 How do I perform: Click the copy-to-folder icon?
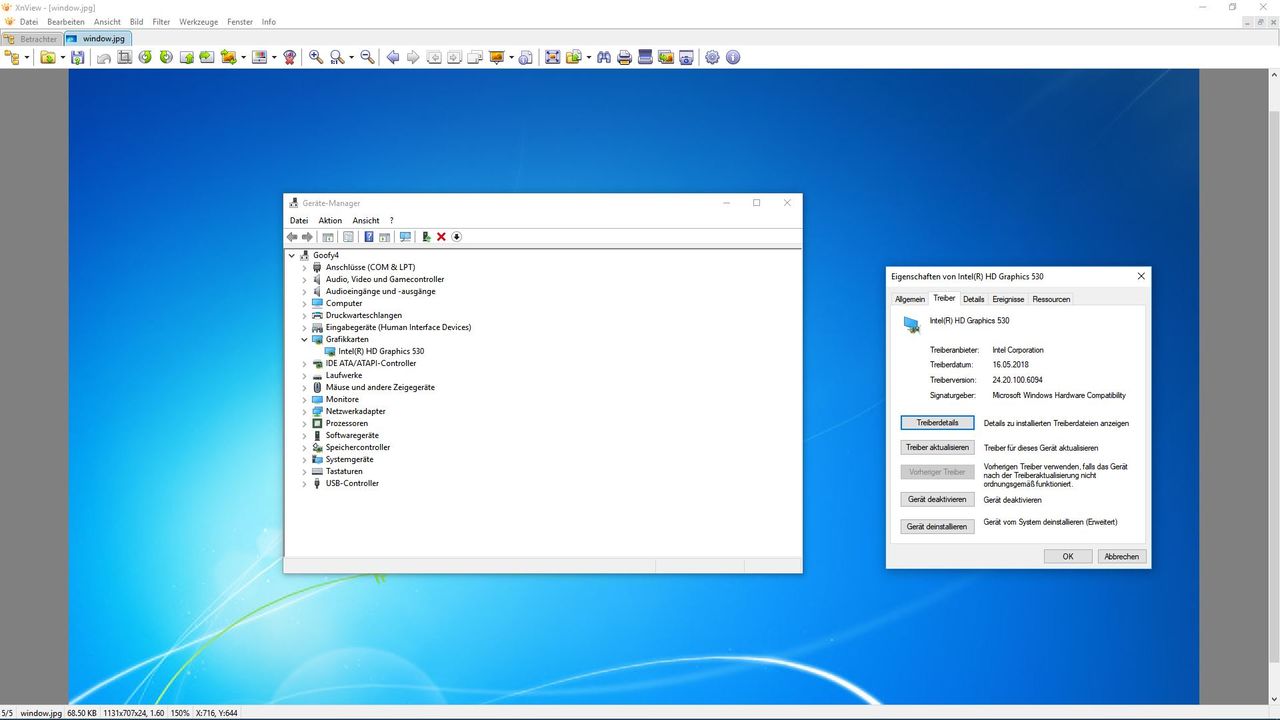(x=574, y=57)
